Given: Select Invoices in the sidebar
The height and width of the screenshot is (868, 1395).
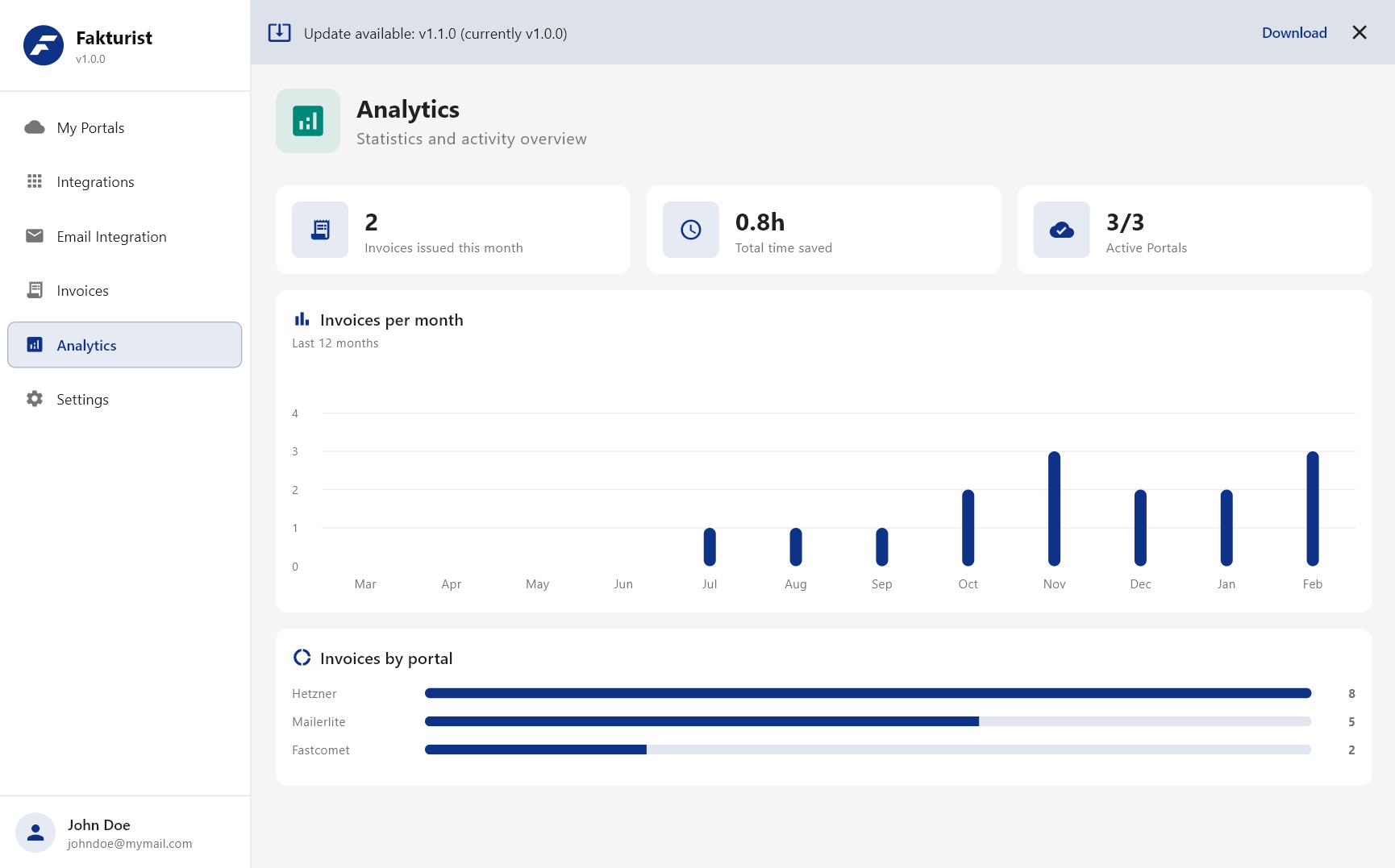Looking at the screenshot, I should click(x=82, y=291).
